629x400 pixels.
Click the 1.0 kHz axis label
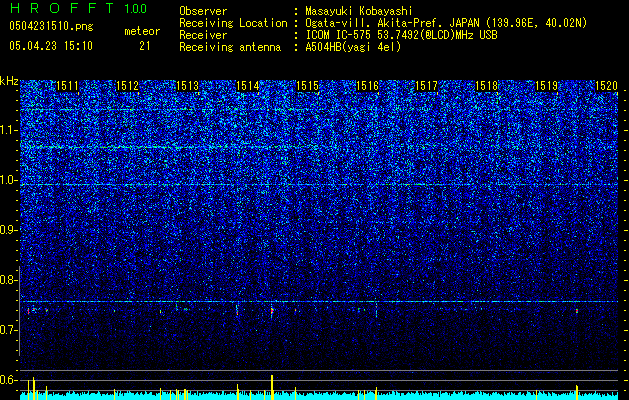click(x=9, y=180)
